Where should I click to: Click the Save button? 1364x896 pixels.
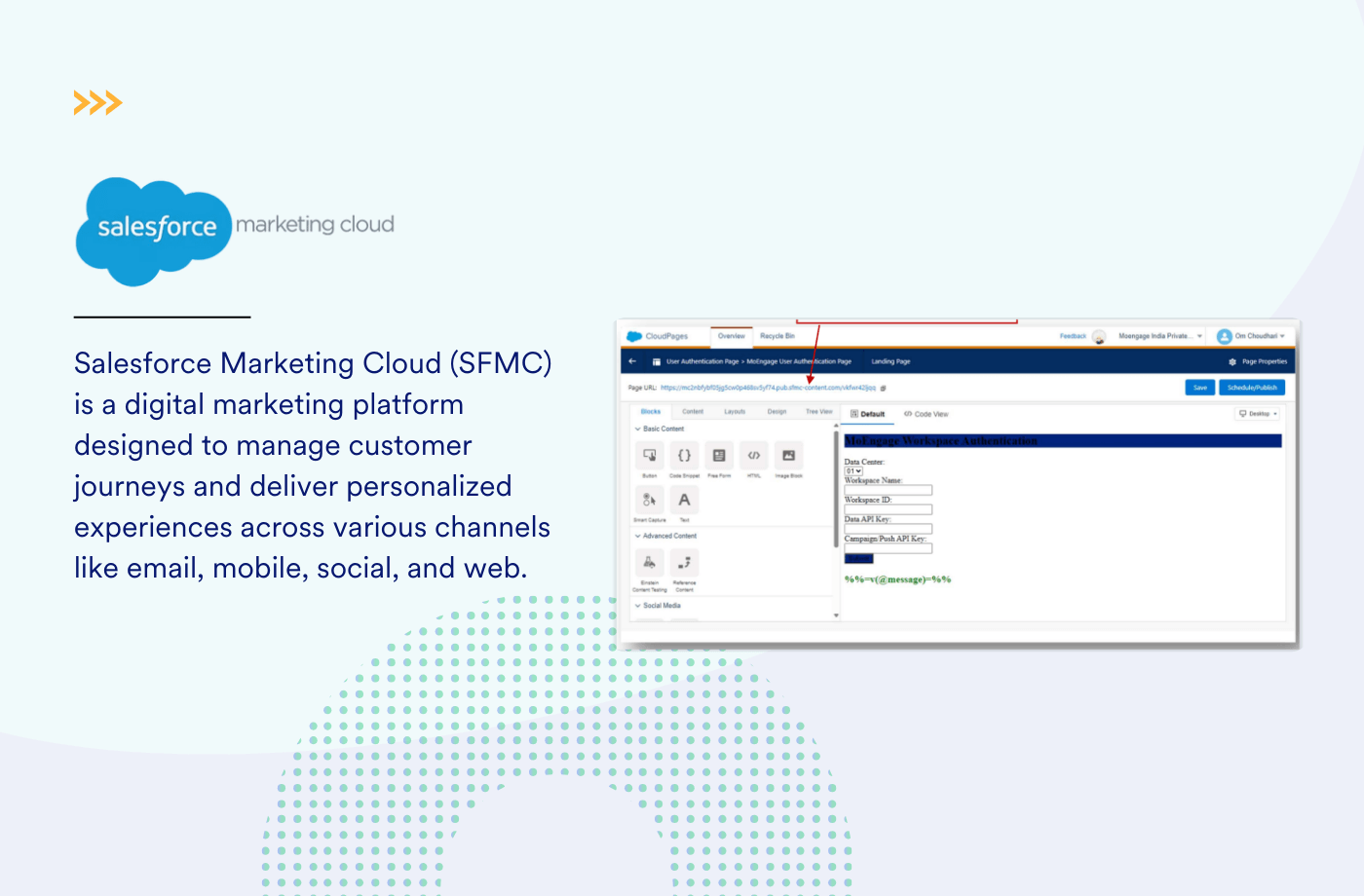coord(1200,388)
